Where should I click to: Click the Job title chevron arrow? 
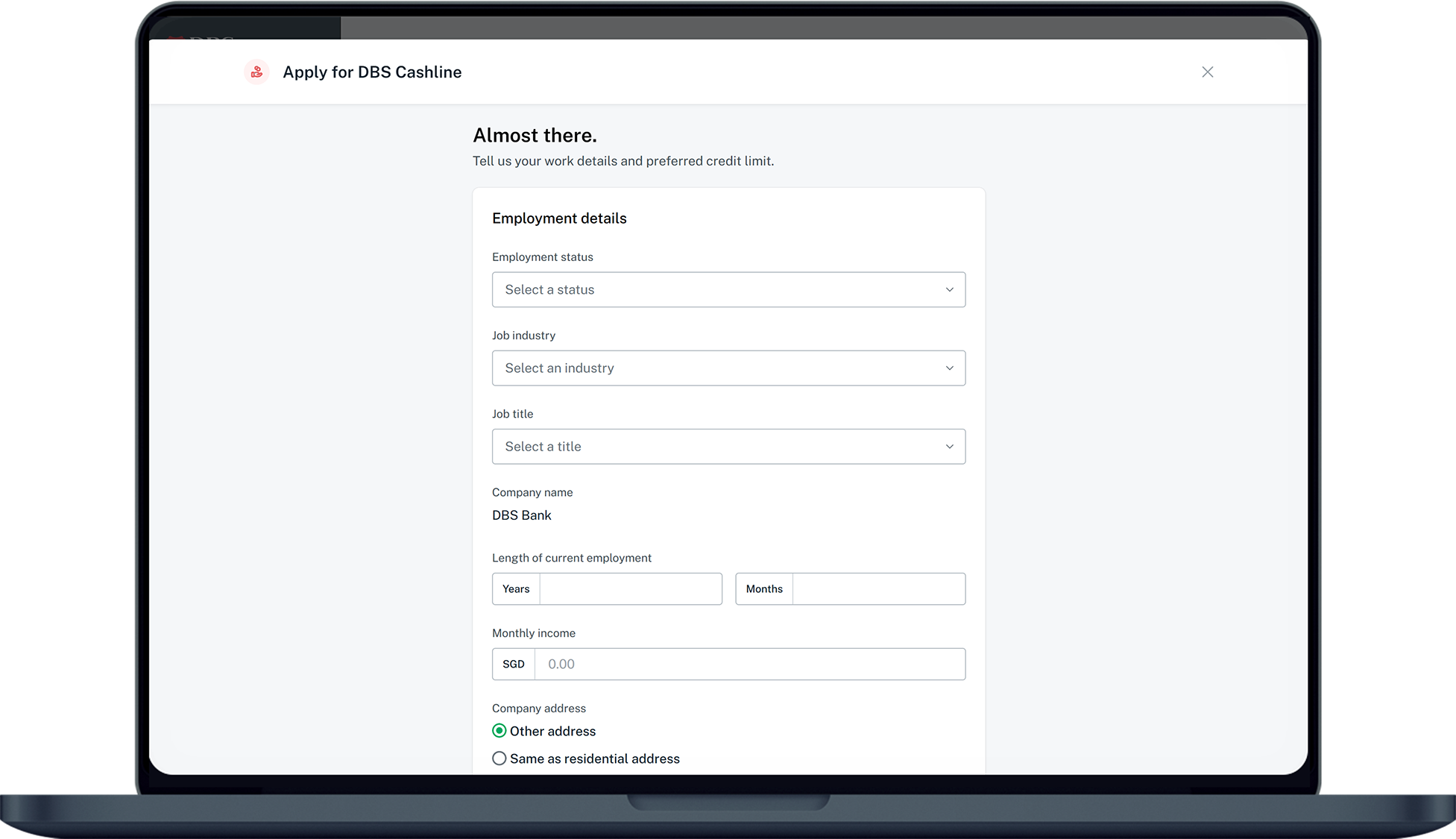[x=949, y=447]
